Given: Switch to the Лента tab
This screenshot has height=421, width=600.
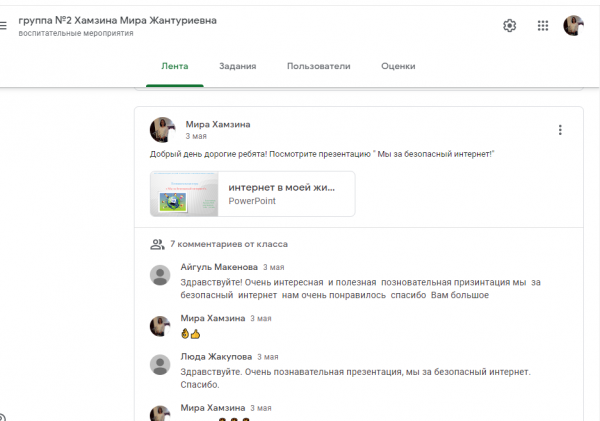Looking at the screenshot, I should [x=174, y=66].
